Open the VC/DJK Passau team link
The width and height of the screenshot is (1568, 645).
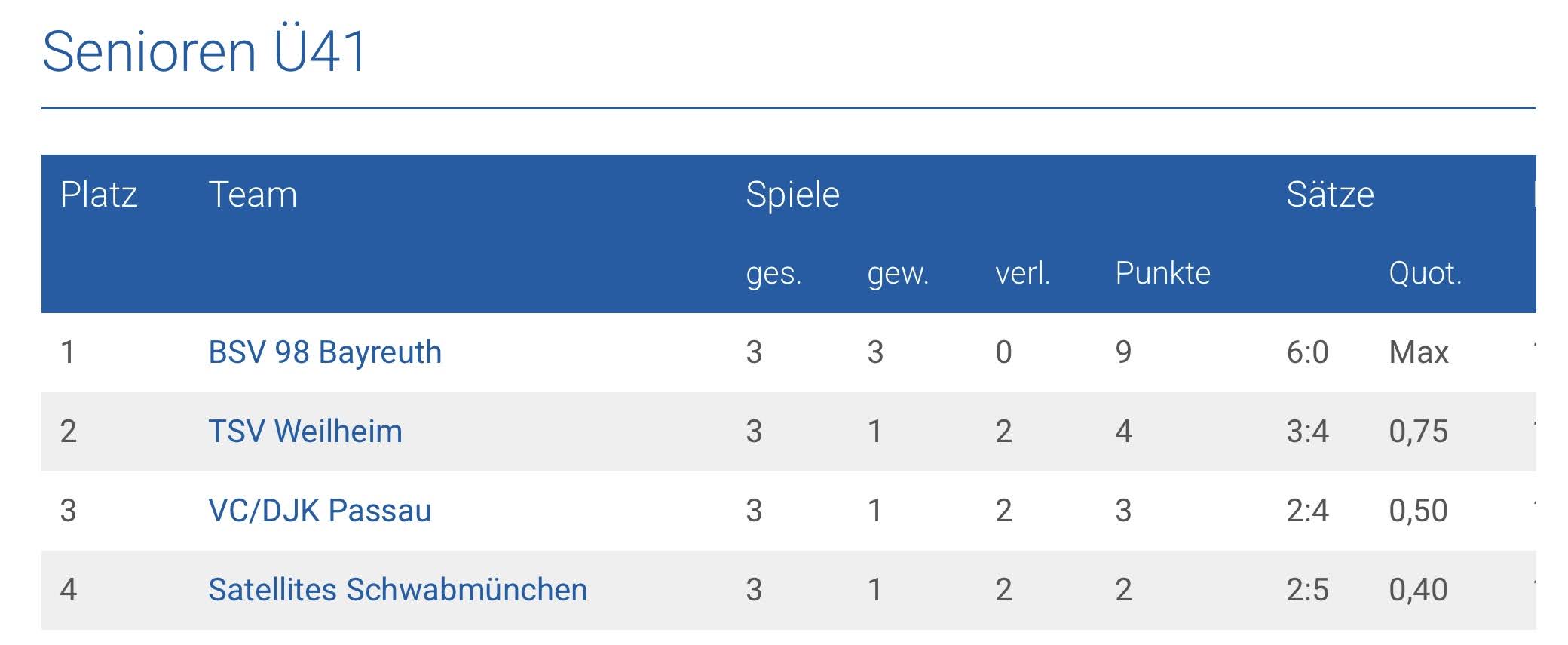point(319,511)
